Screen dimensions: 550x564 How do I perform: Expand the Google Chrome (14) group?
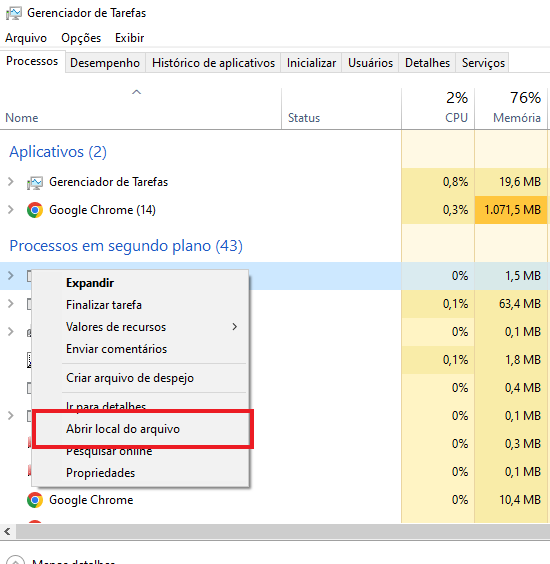click(x=11, y=209)
